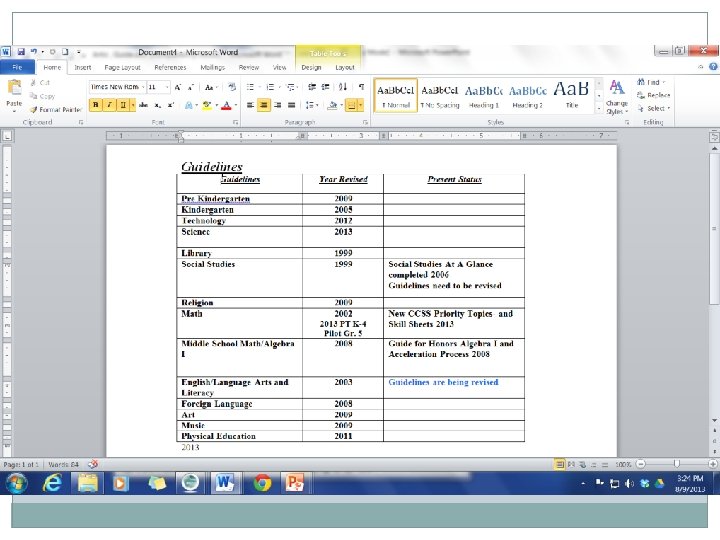Click the vertical scrollbar thumb

point(714,228)
